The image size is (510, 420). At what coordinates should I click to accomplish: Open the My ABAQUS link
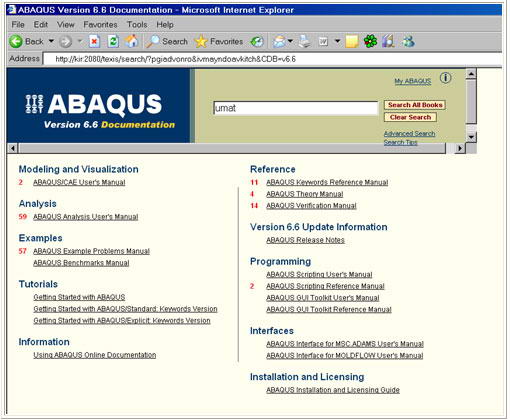(x=413, y=81)
